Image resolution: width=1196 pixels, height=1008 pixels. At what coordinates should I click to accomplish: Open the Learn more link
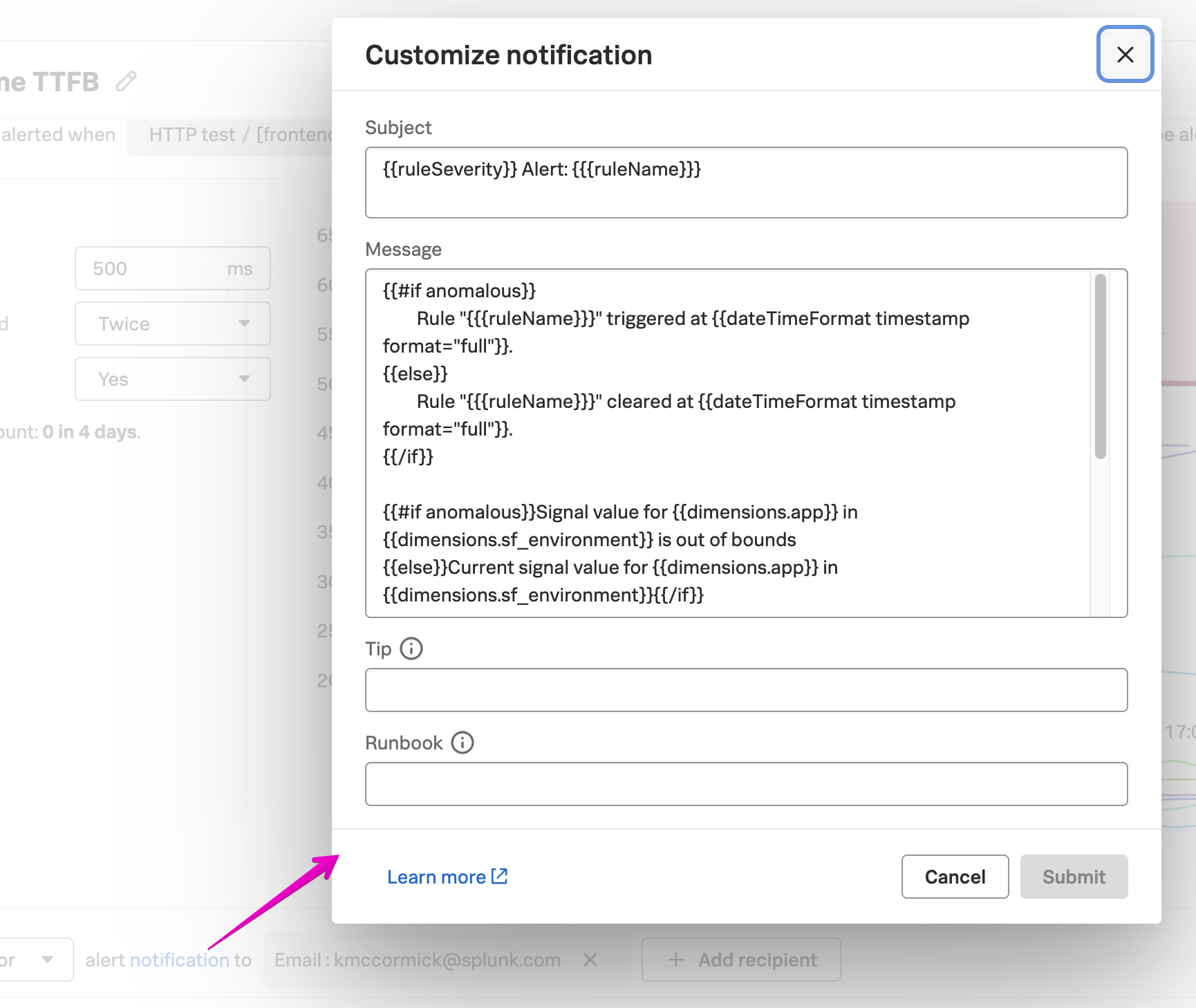437,877
